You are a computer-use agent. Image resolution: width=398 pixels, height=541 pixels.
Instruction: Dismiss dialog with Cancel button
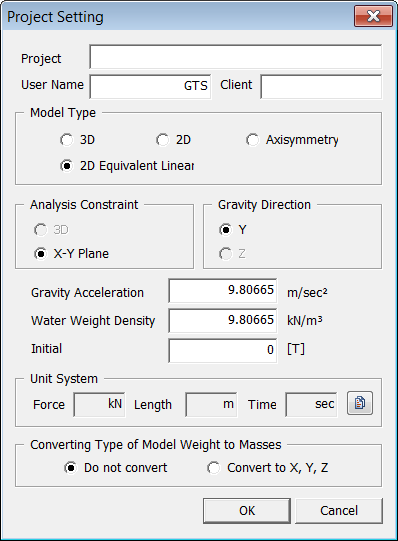339,511
